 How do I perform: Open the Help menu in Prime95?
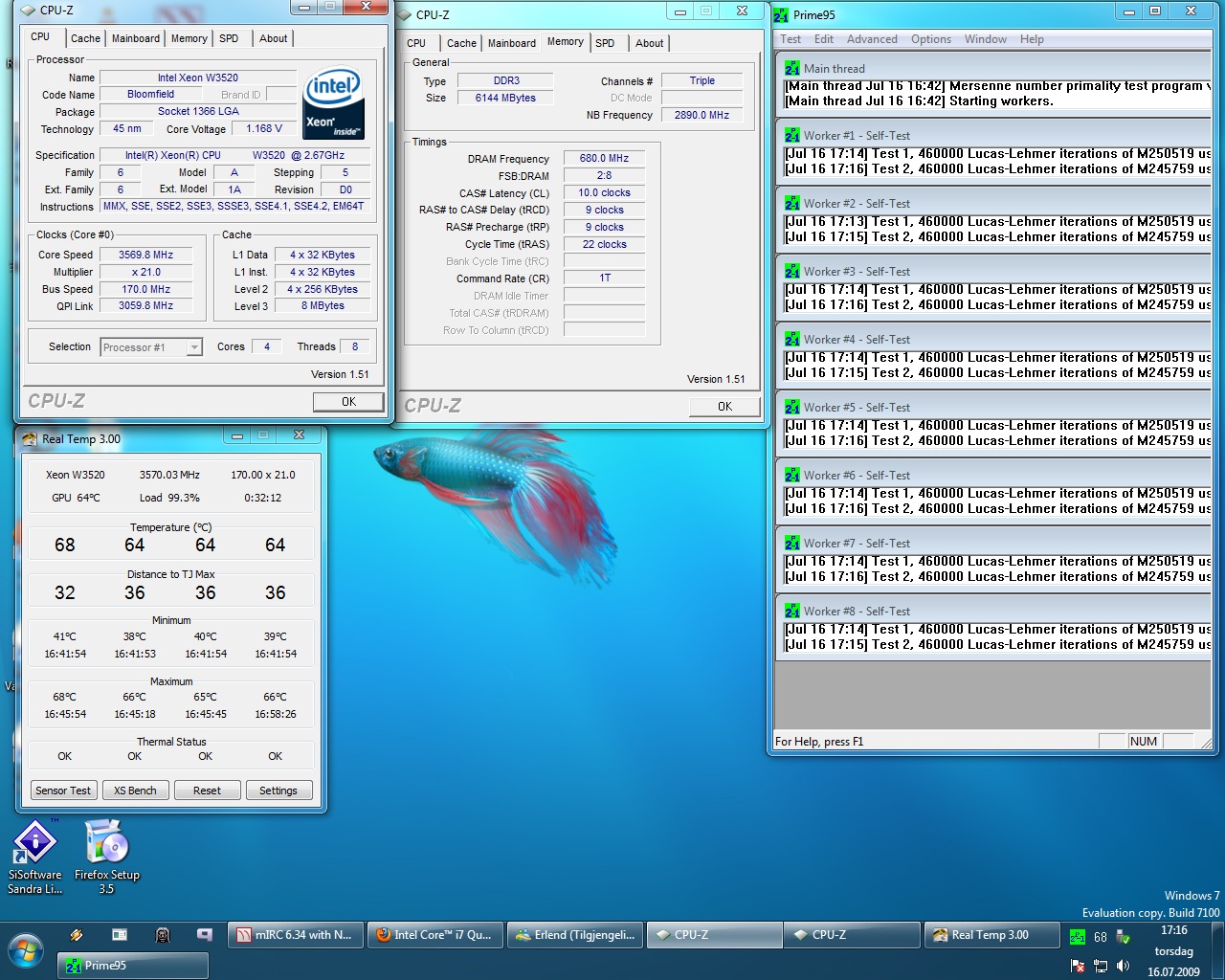click(x=1032, y=39)
